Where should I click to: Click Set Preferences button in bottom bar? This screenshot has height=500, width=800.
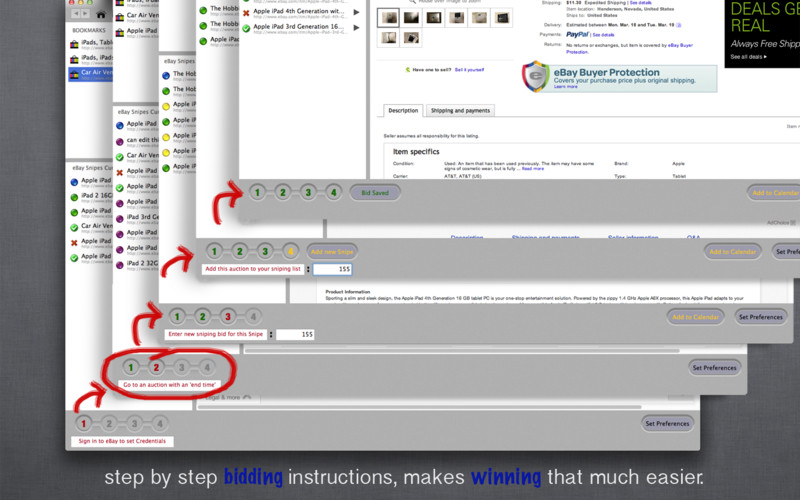pos(667,423)
